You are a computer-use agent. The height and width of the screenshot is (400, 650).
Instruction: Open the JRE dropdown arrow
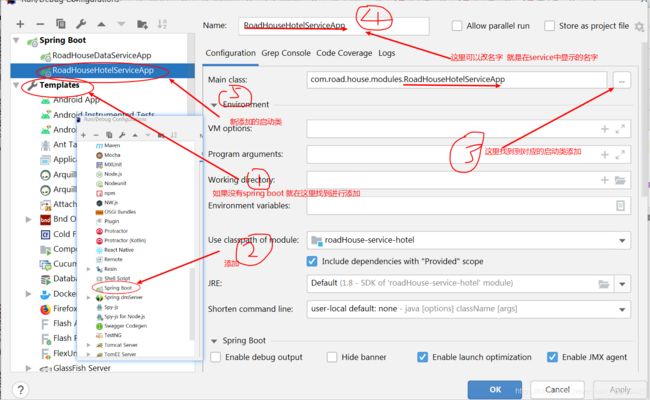pos(622,284)
